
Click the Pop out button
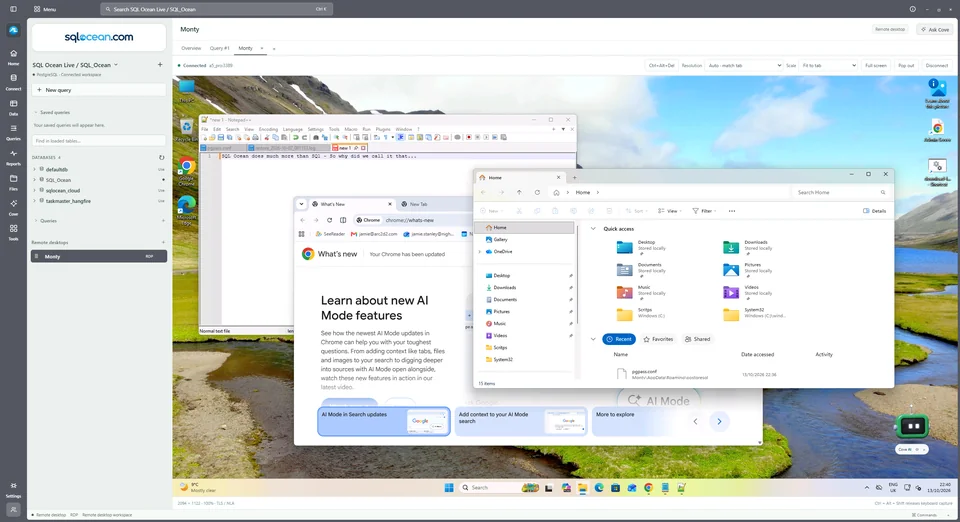coord(906,65)
